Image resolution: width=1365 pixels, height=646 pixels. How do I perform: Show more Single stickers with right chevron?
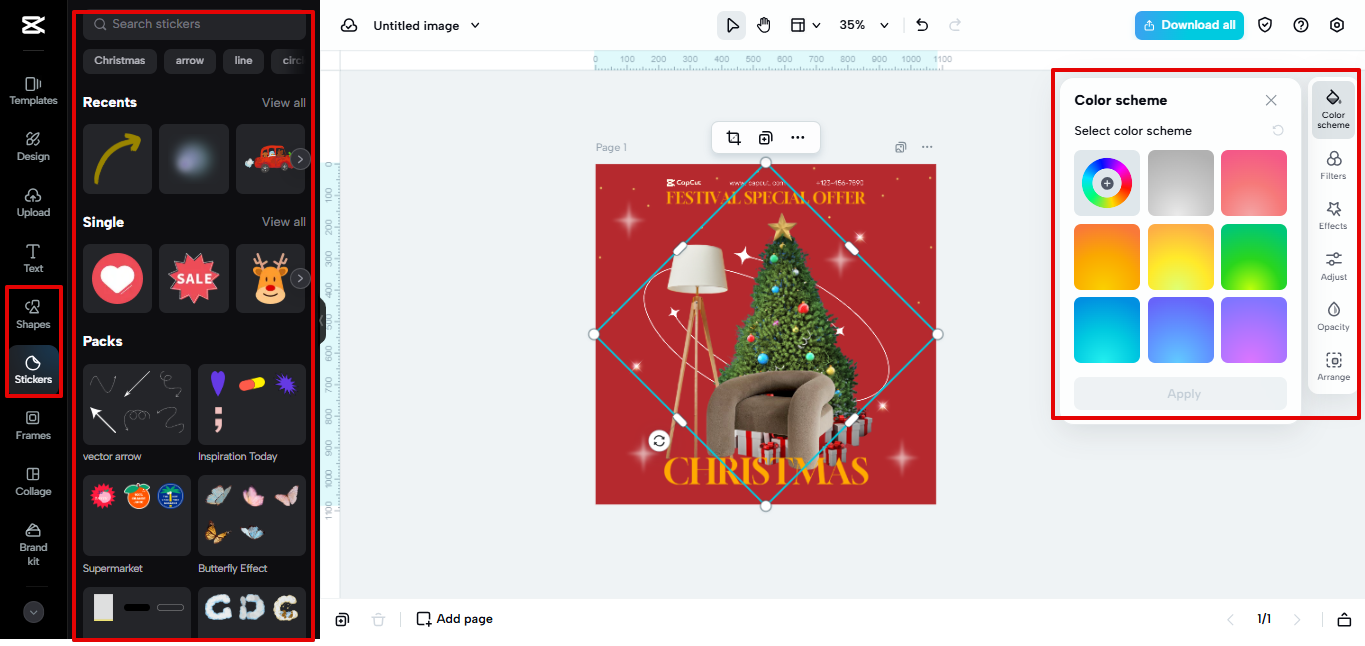(x=300, y=278)
